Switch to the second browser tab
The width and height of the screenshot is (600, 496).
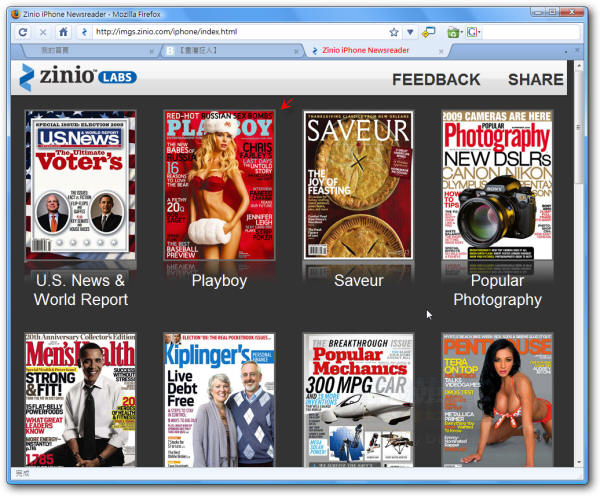232,51
